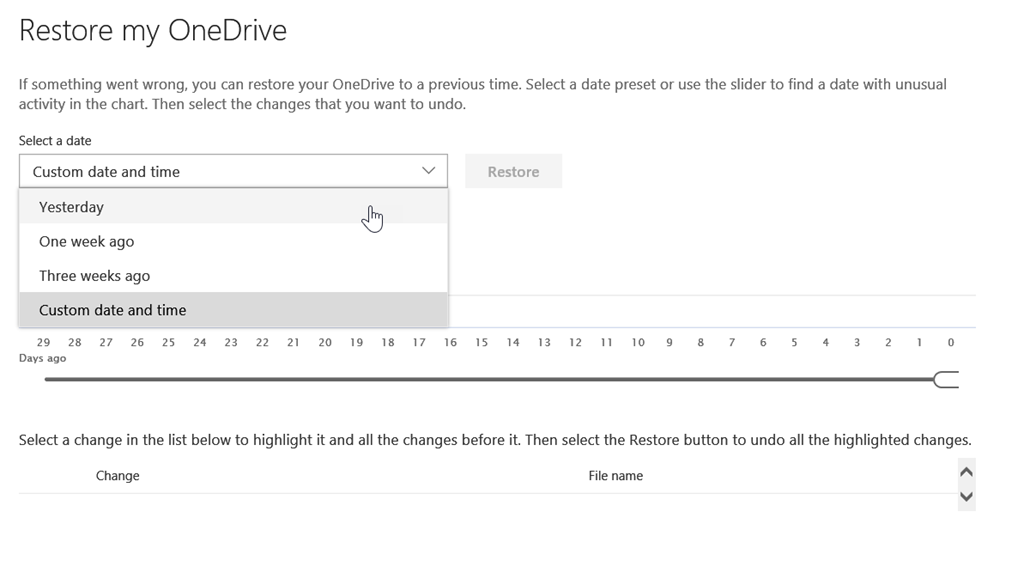Click the dropdown chevron arrow icon
Image resolution: width=1024 pixels, height=585 pixels.
[x=428, y=171]
